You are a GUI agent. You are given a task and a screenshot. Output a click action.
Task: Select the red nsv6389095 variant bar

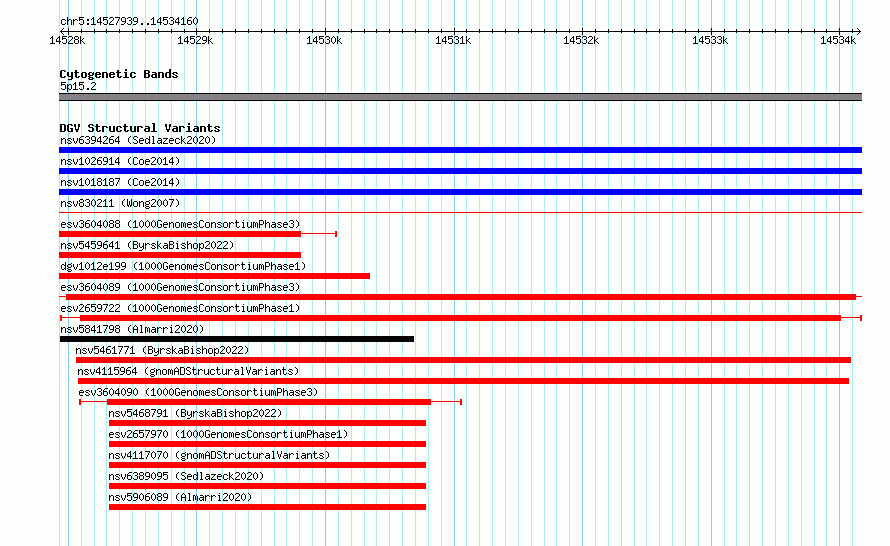(267, 486)
